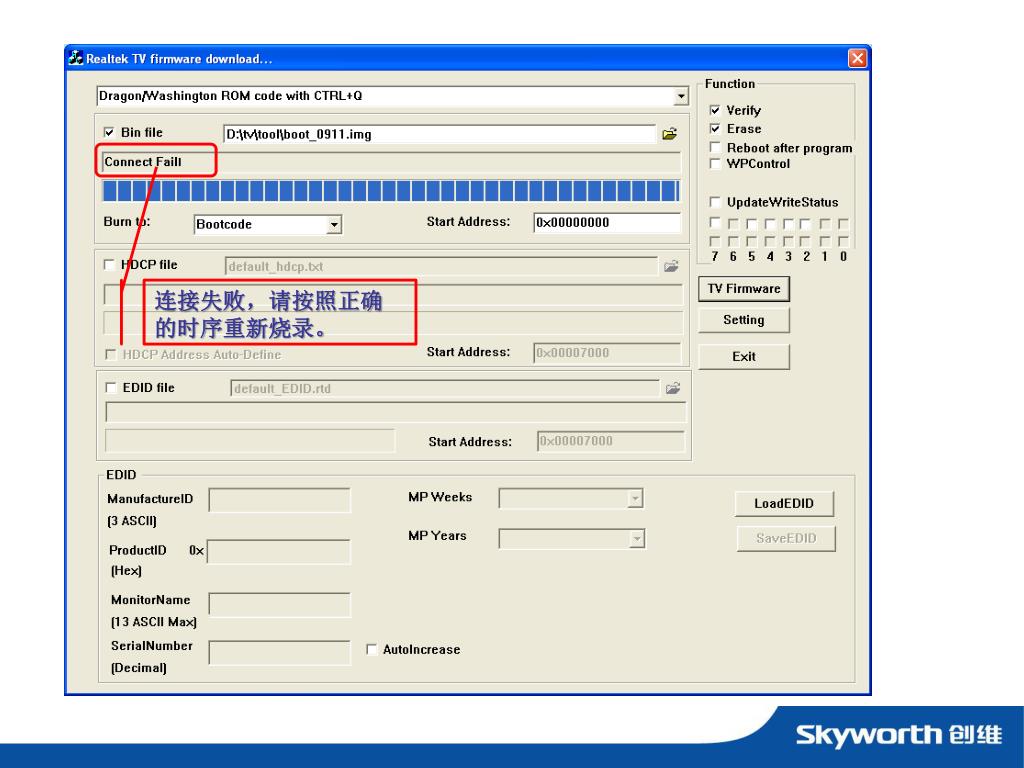Click the LoadEDID button
The image size is (1024, 768).
(784, 504)
